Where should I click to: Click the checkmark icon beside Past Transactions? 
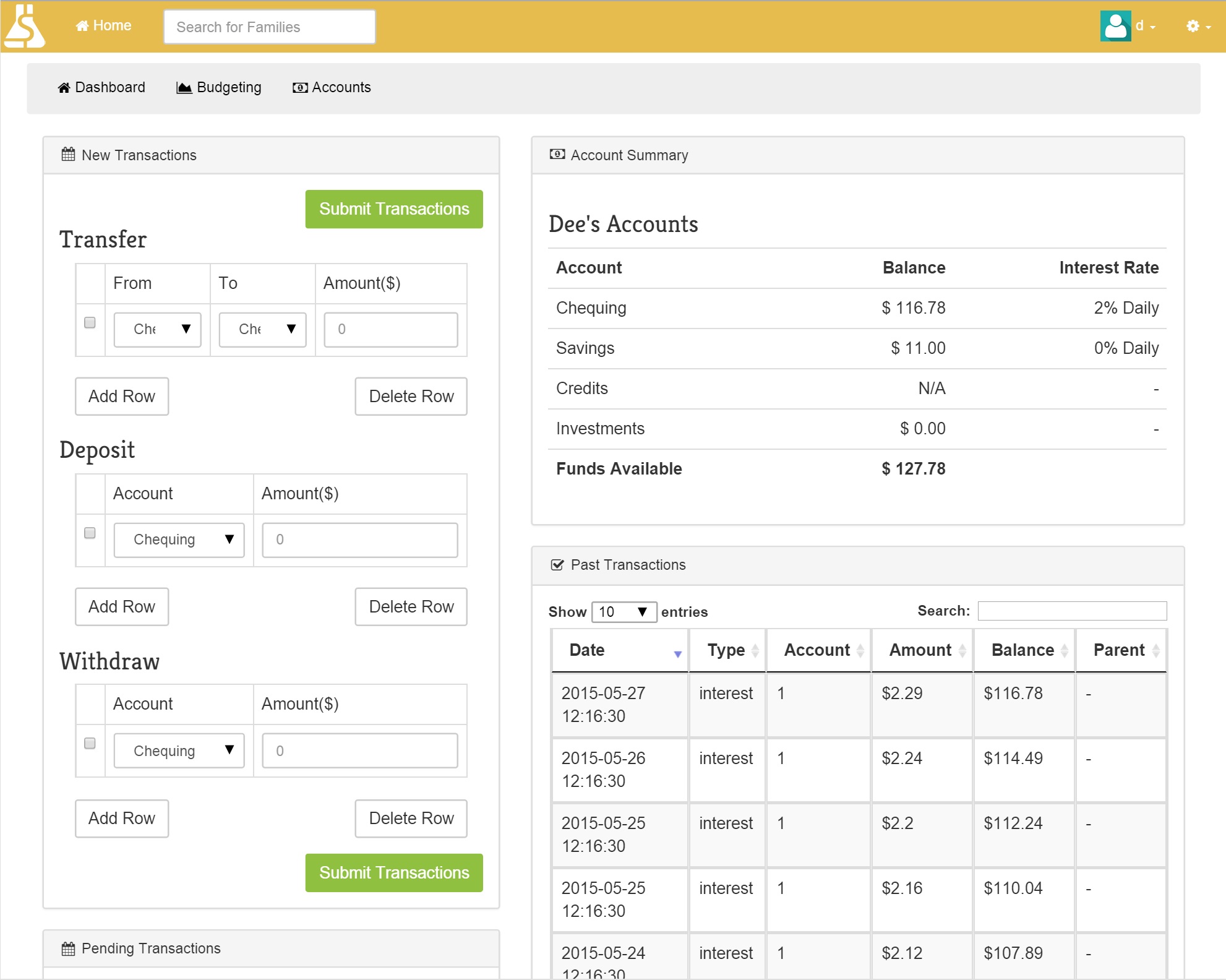point(557,565)
